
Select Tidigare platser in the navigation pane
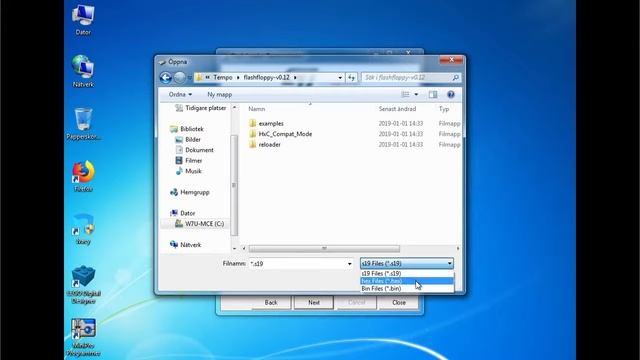200,108
